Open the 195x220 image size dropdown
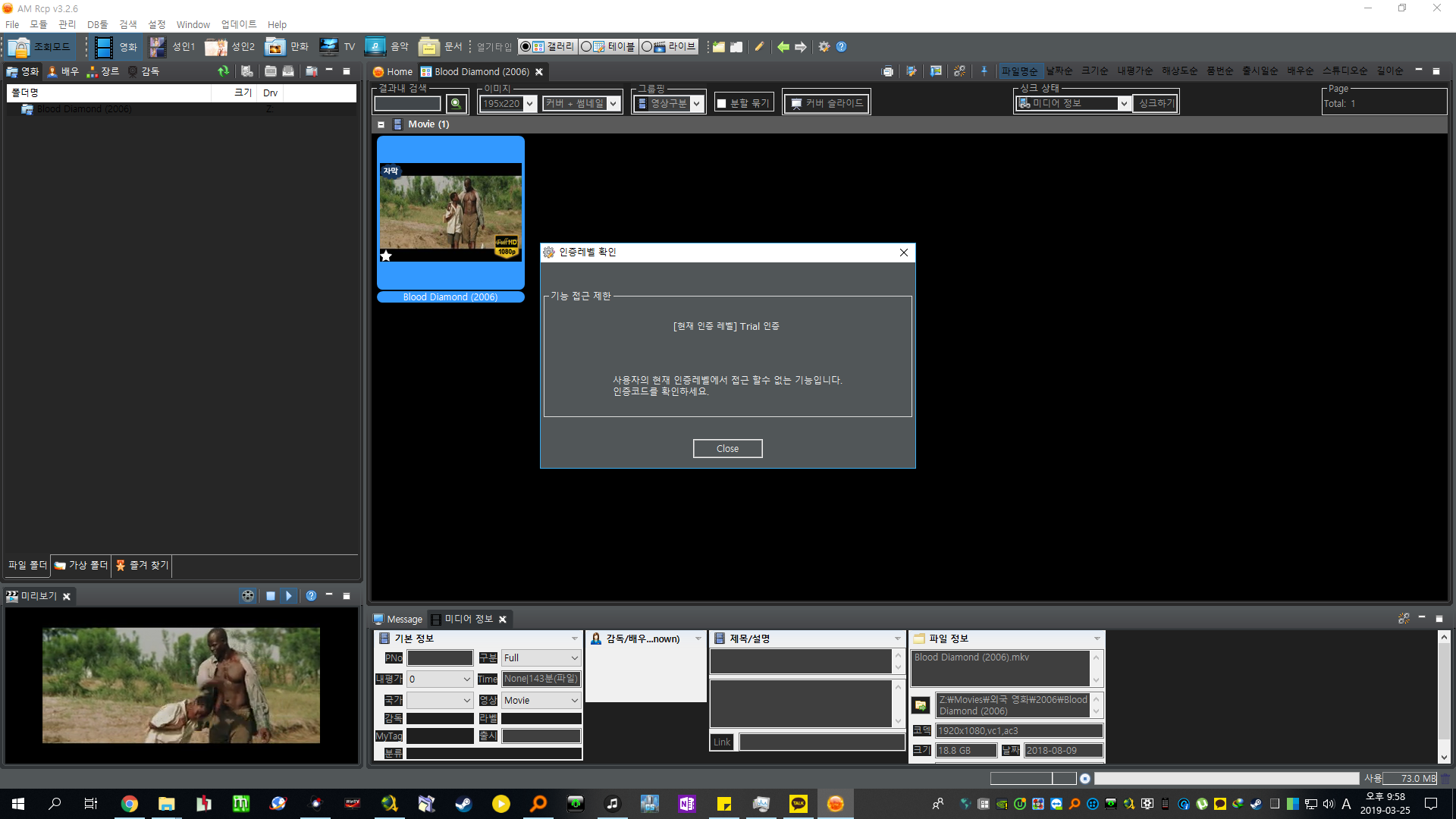1456x819 pixels. 530,103
